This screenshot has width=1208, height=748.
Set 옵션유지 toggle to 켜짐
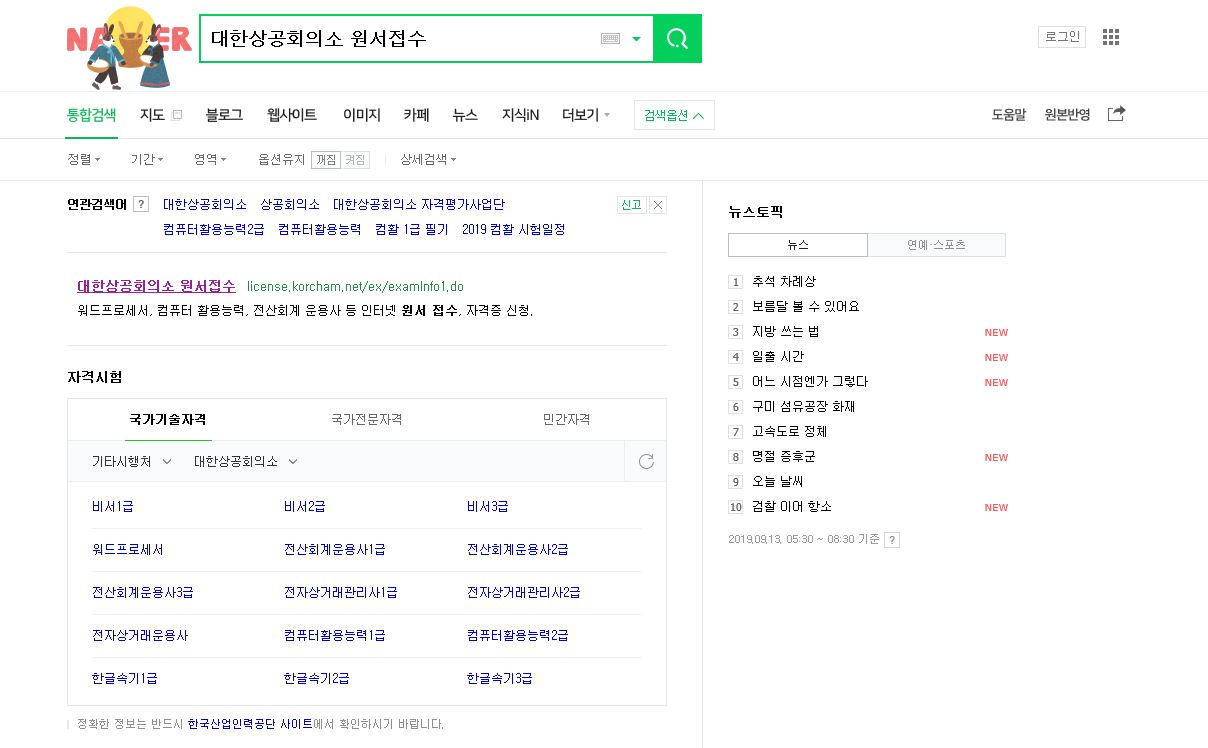[x=355, y=160]
